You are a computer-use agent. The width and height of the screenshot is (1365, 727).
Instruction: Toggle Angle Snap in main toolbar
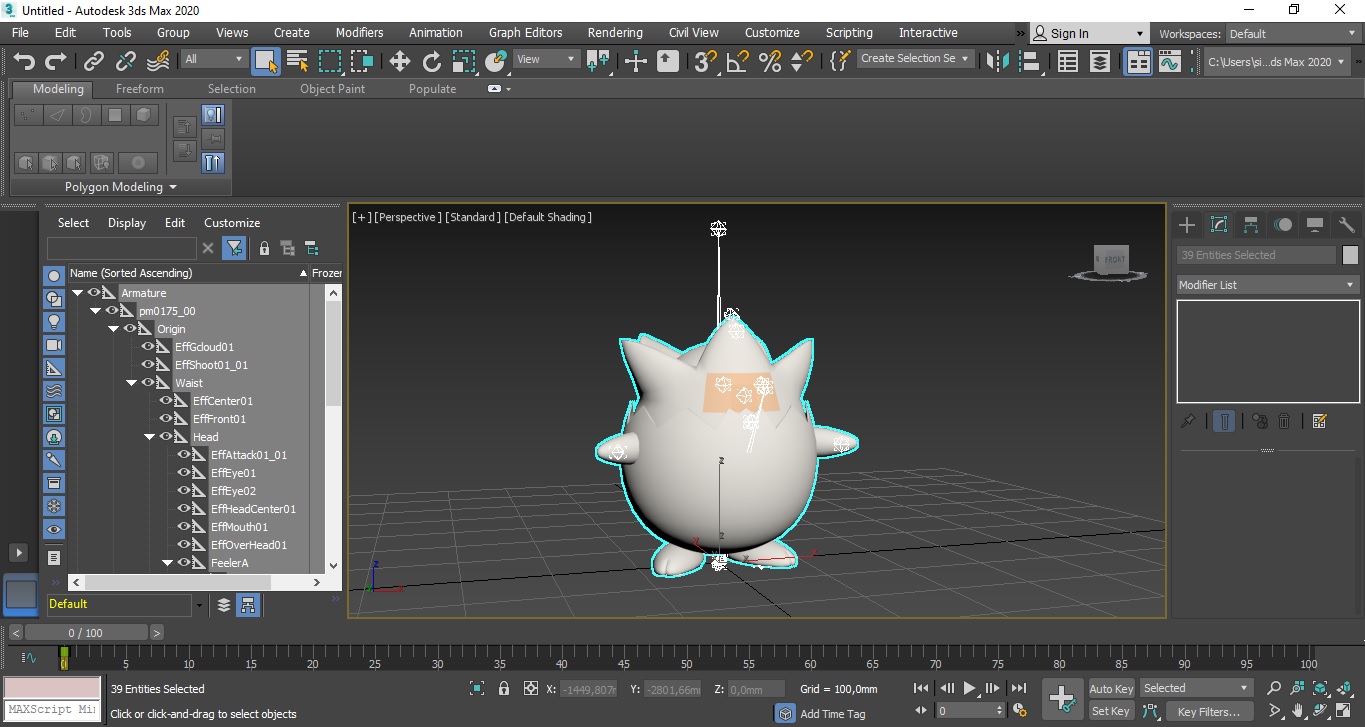pos(738,61)
